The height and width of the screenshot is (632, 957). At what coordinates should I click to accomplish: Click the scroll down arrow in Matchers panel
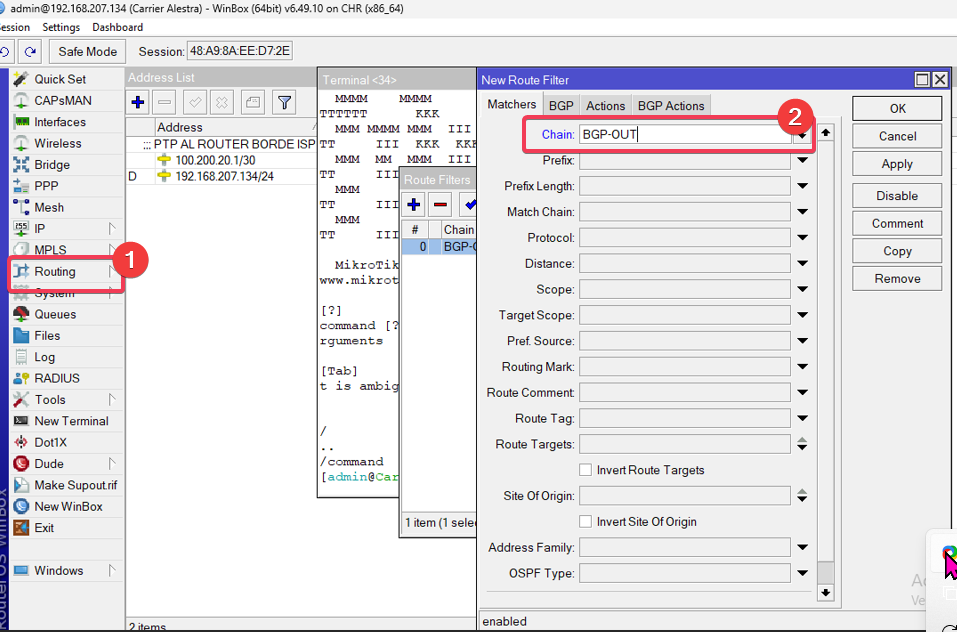pyautogui.click(x=825, y=592)
